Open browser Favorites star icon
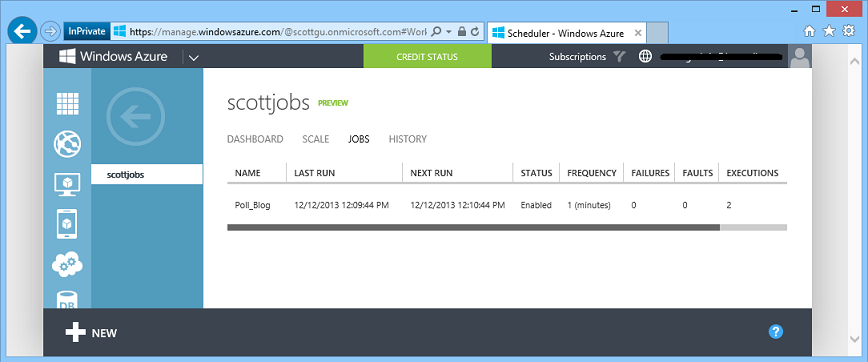The image size is (868, 362). (829, 31)
